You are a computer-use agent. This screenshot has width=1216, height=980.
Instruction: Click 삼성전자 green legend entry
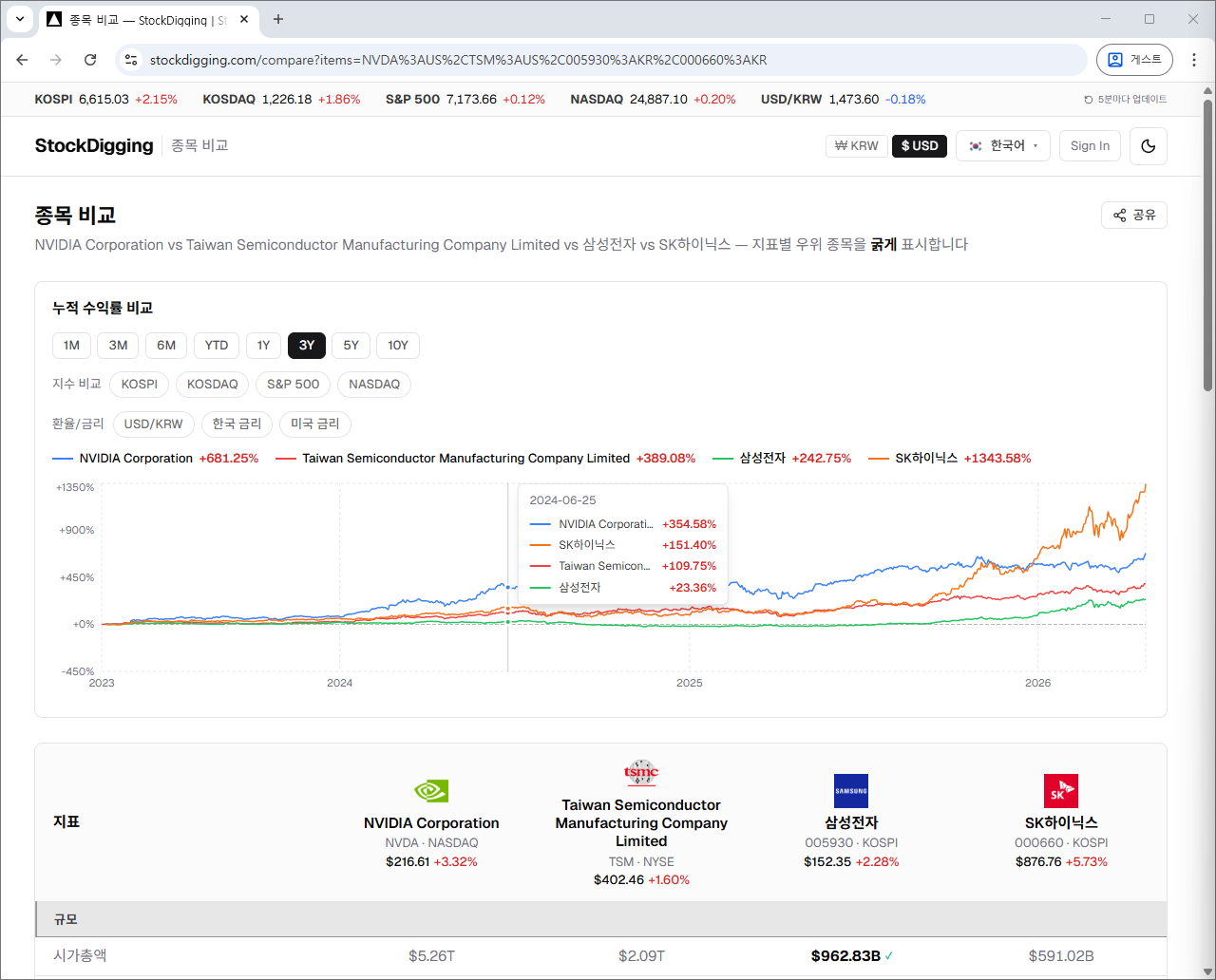coord(782,458)
